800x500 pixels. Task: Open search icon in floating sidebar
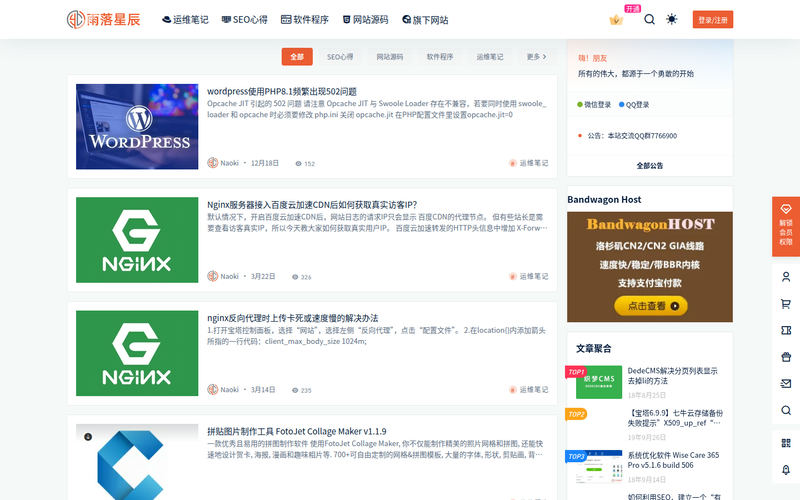pos(786,410)
